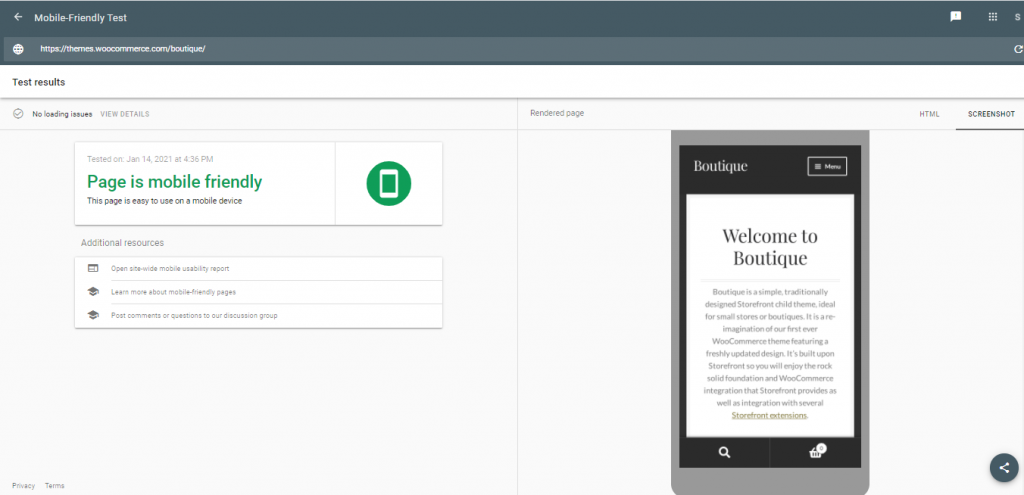Click the 'Tested on: Jan 14, 2021' text
This screenshot has width=1024, height=495.
click(150, 159)
